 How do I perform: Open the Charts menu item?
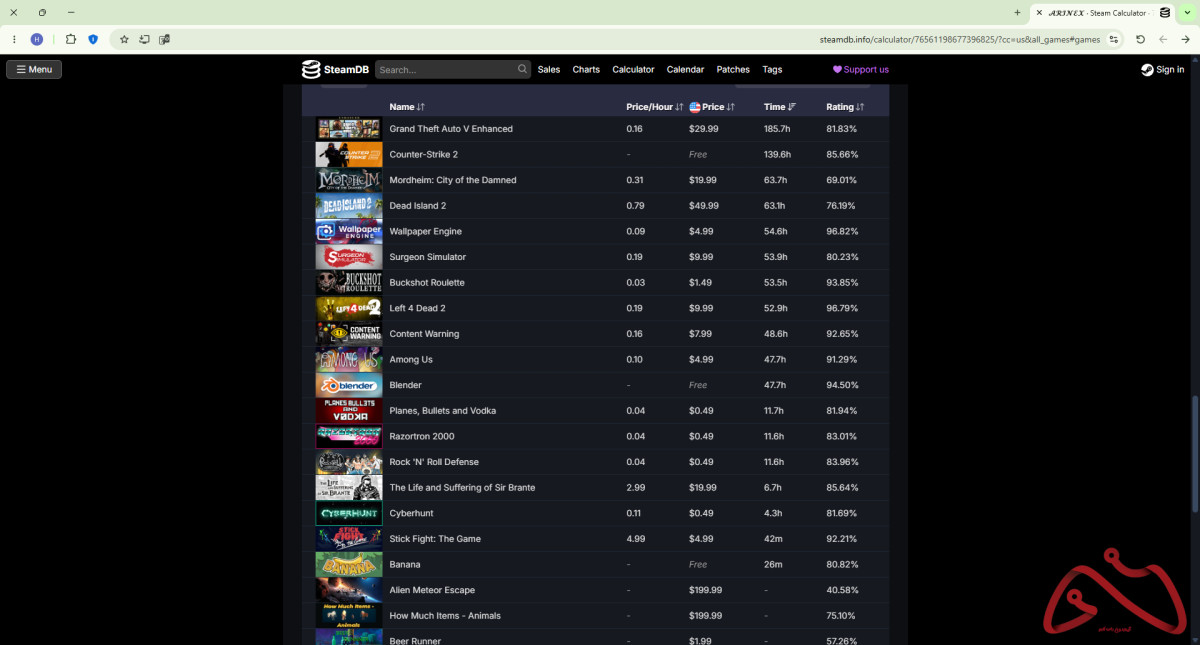point(586,70)
